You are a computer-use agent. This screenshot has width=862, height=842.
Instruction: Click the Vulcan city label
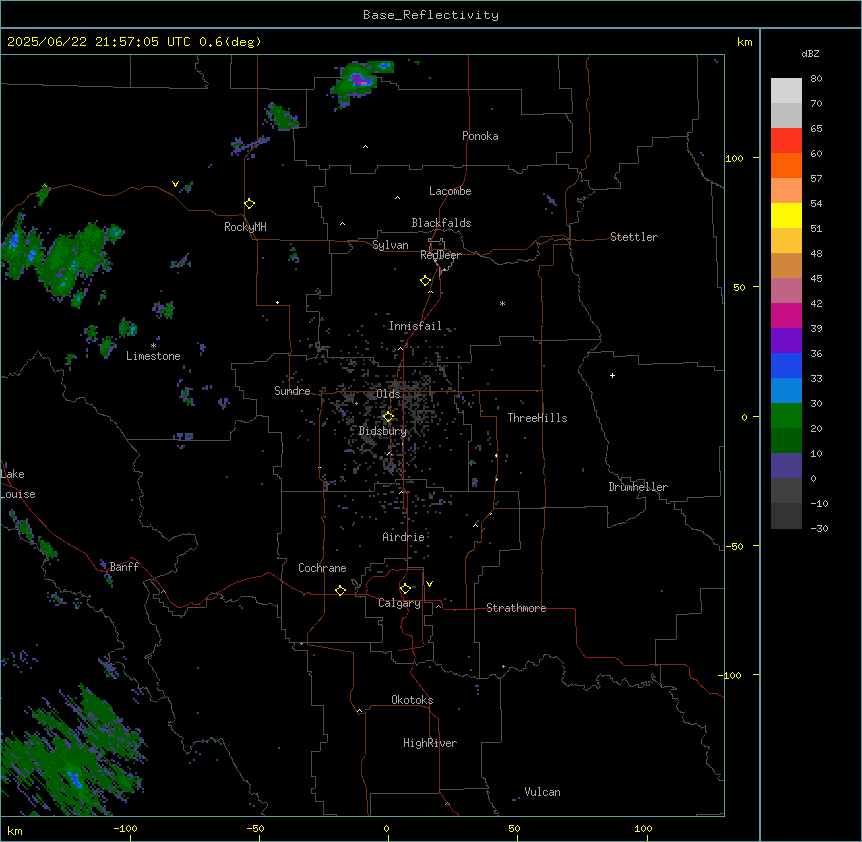(x=542, y=792)
